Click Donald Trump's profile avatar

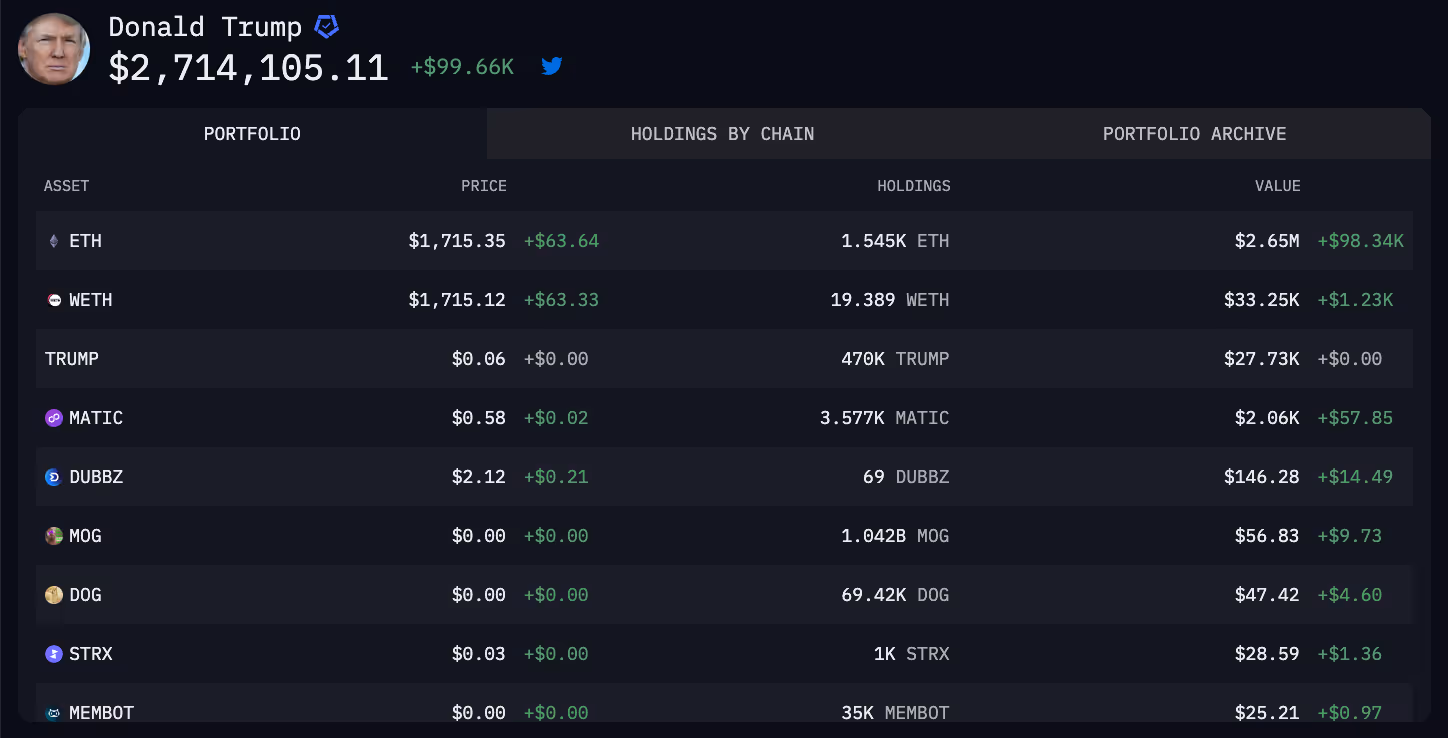click(x=54, y=49)
